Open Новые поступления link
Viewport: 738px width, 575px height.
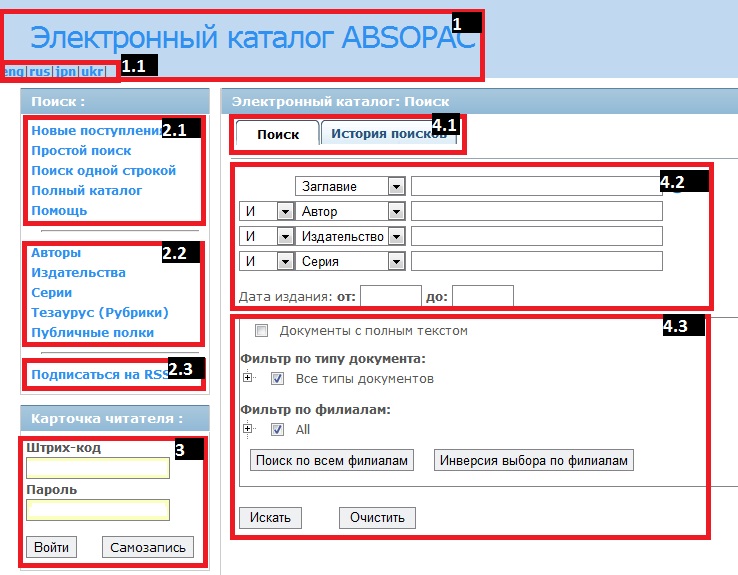pos(96,131)
